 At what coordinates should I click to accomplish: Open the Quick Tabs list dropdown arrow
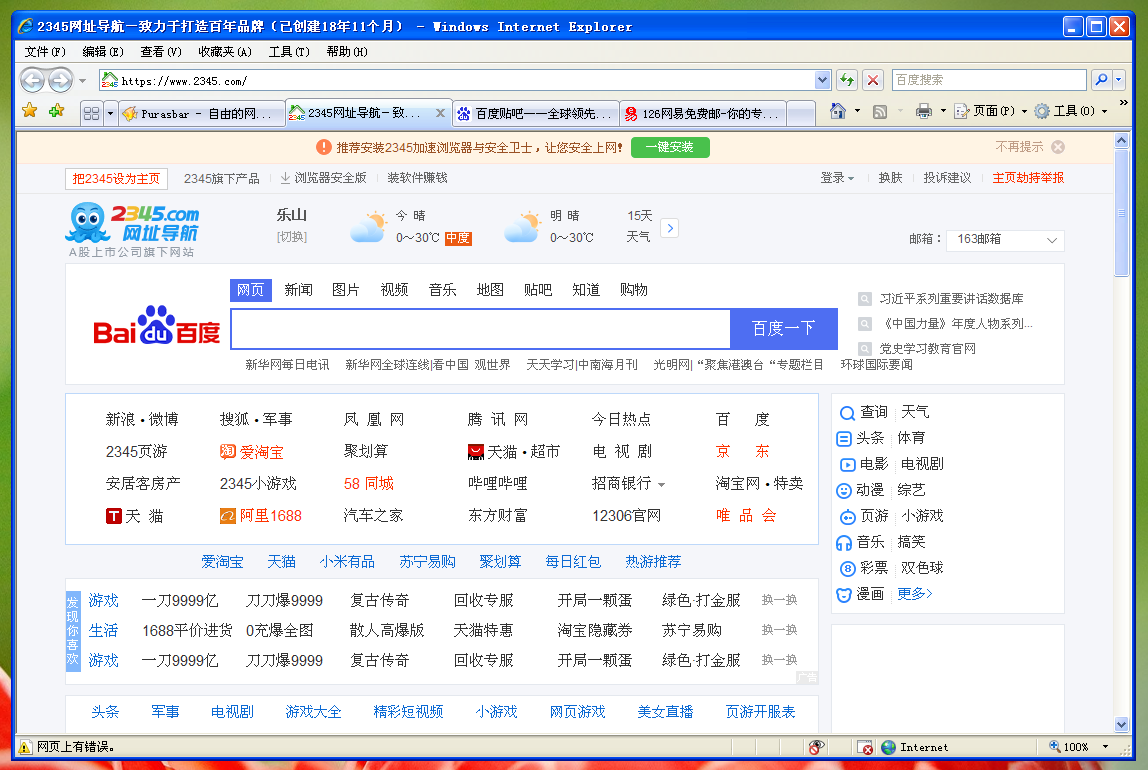click(111, 113)
